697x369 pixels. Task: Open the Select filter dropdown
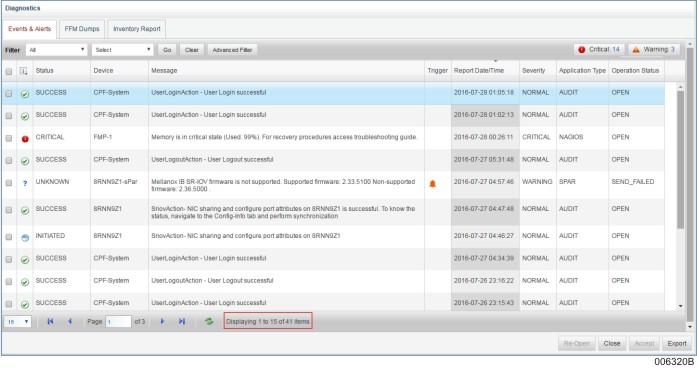[x=123, y=50]
